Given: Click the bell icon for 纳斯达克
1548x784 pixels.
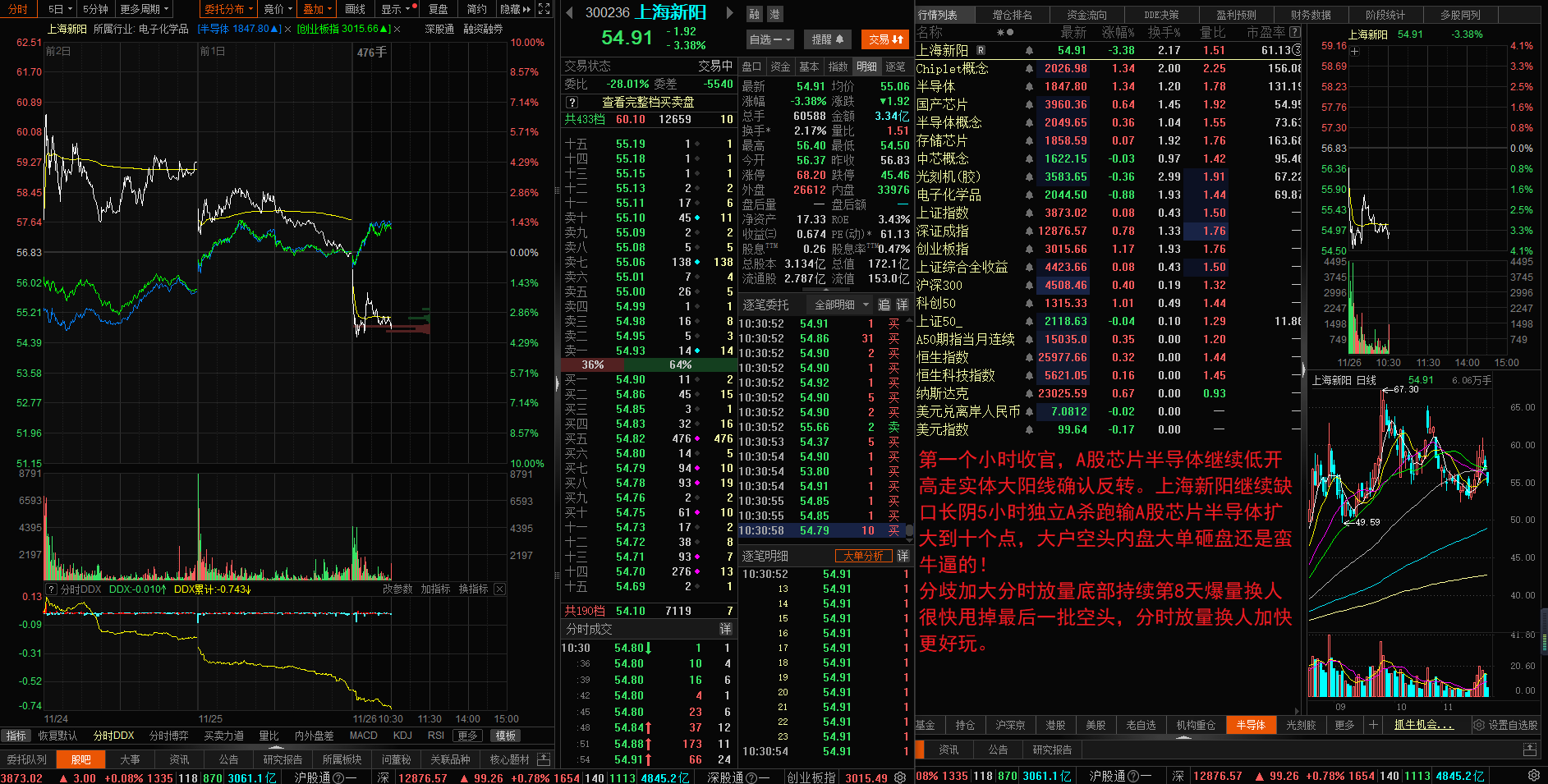Looking at the screenshot, I should click(1029, 393).
